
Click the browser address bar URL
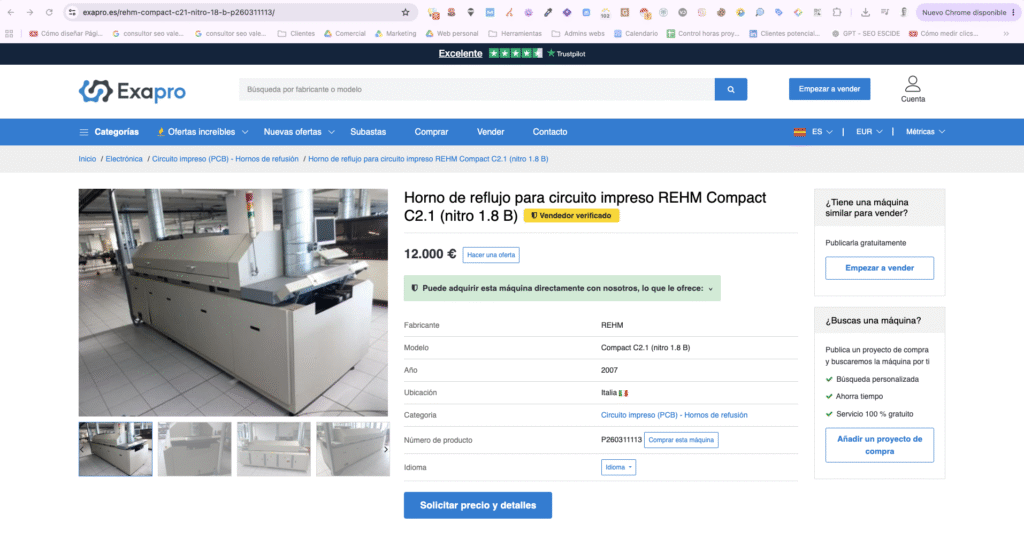click(x=178, y=12)
